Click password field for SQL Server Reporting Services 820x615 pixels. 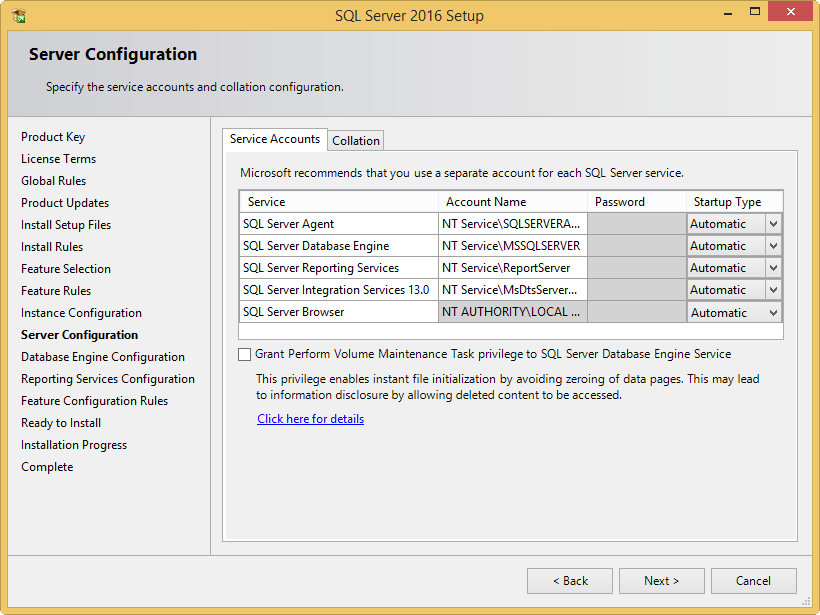[637, 268]
